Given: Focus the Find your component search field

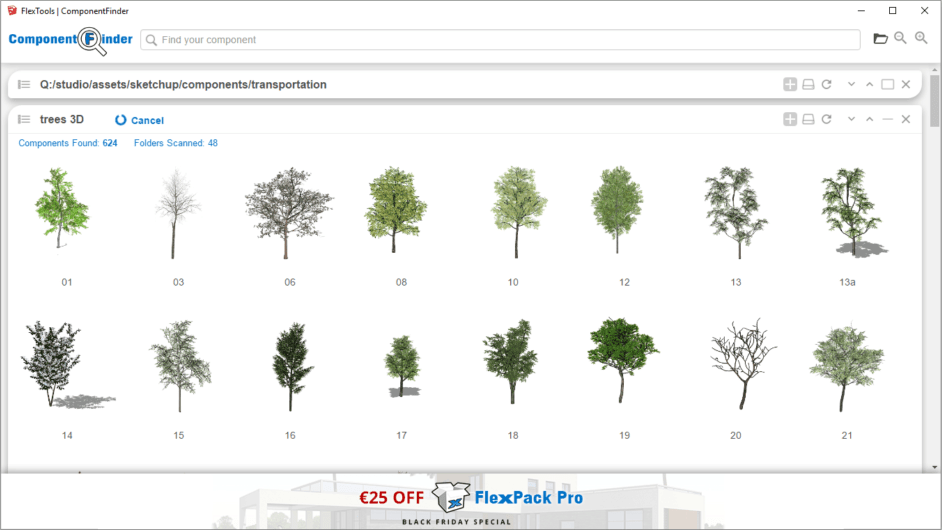Looking at the screenshot, I should (x=500, y=40).
